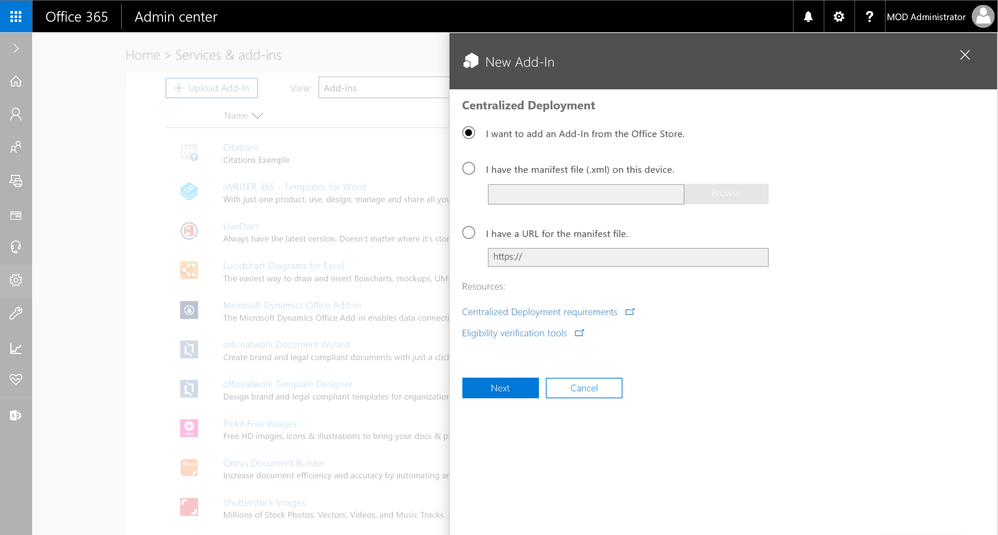Click the Citations add-in icon
This screenshot has height=535, width=998.
pos(189,152)
